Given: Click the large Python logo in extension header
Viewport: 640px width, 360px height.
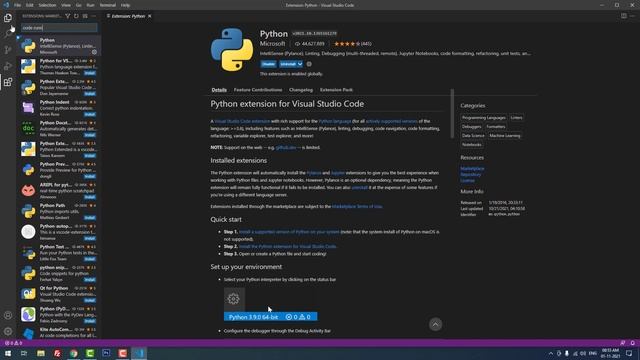Looking at the screenshot, I should [232, 50].
